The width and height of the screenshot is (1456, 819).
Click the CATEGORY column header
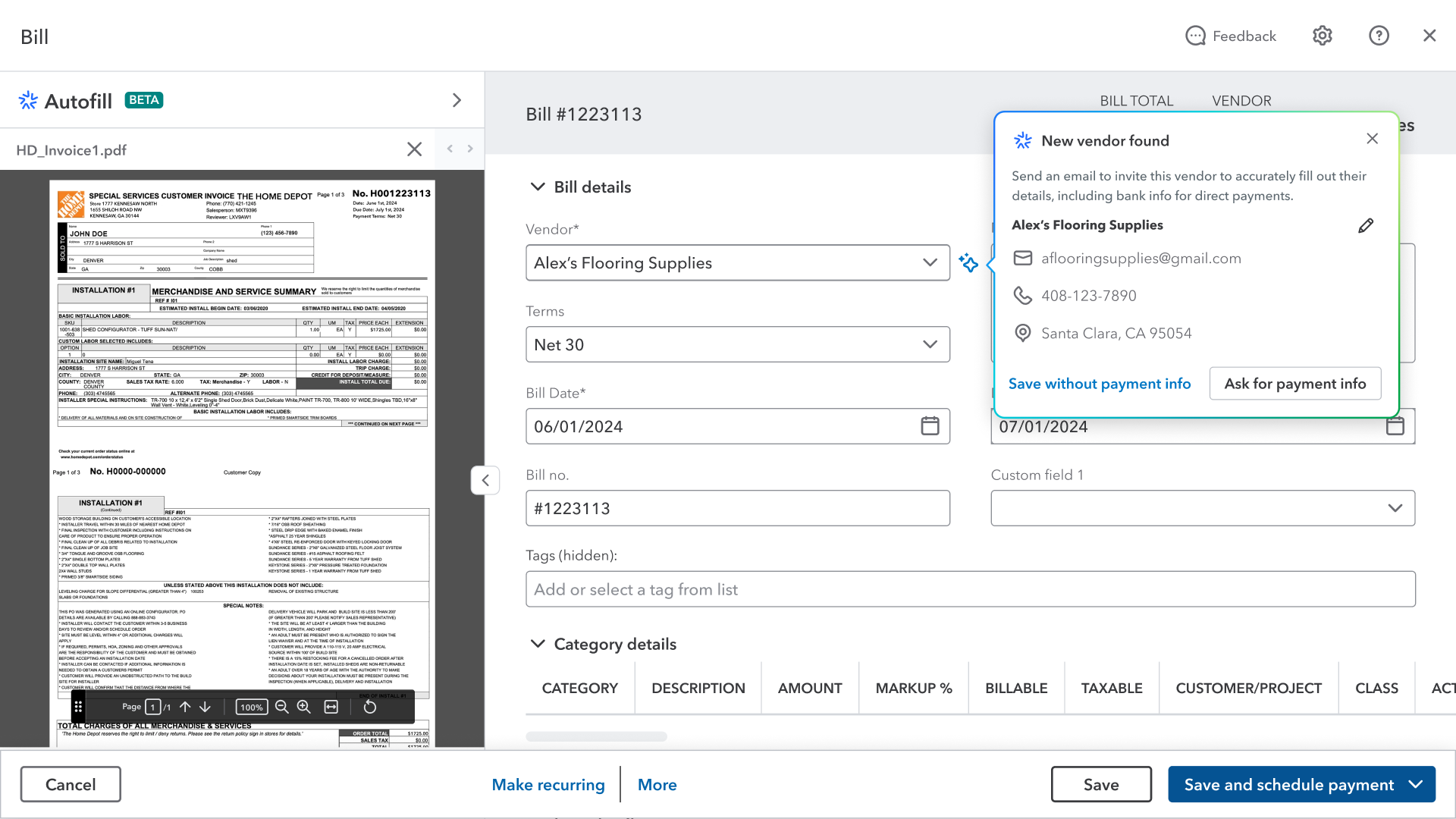tap(579, 688)
